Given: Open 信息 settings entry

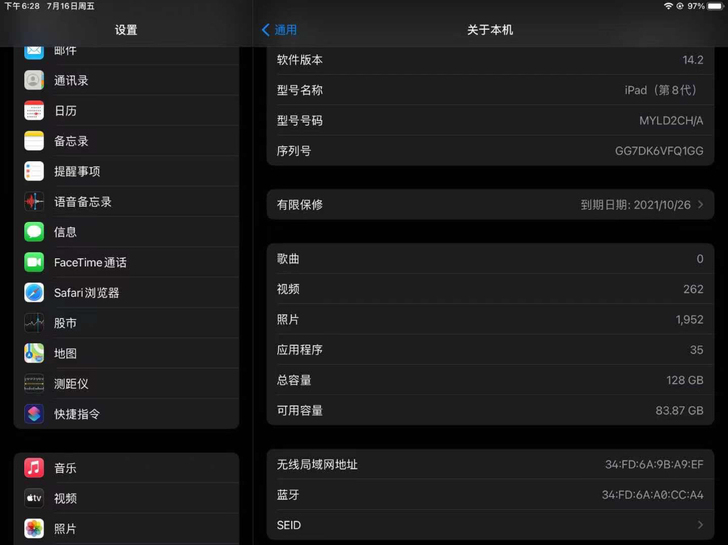Looking at the screenshot, I should (x=126, y=232).
